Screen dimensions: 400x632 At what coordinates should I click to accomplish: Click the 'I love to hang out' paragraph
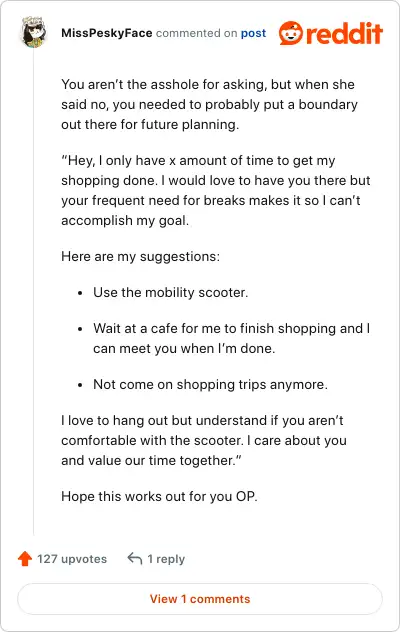click(204, 440)
